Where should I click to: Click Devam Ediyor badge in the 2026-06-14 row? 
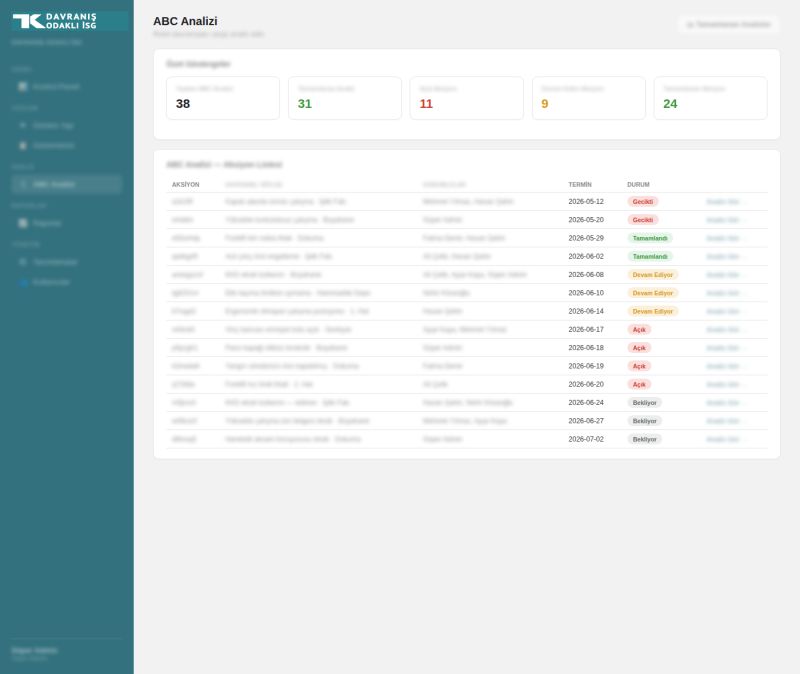[x=653, y=311]
